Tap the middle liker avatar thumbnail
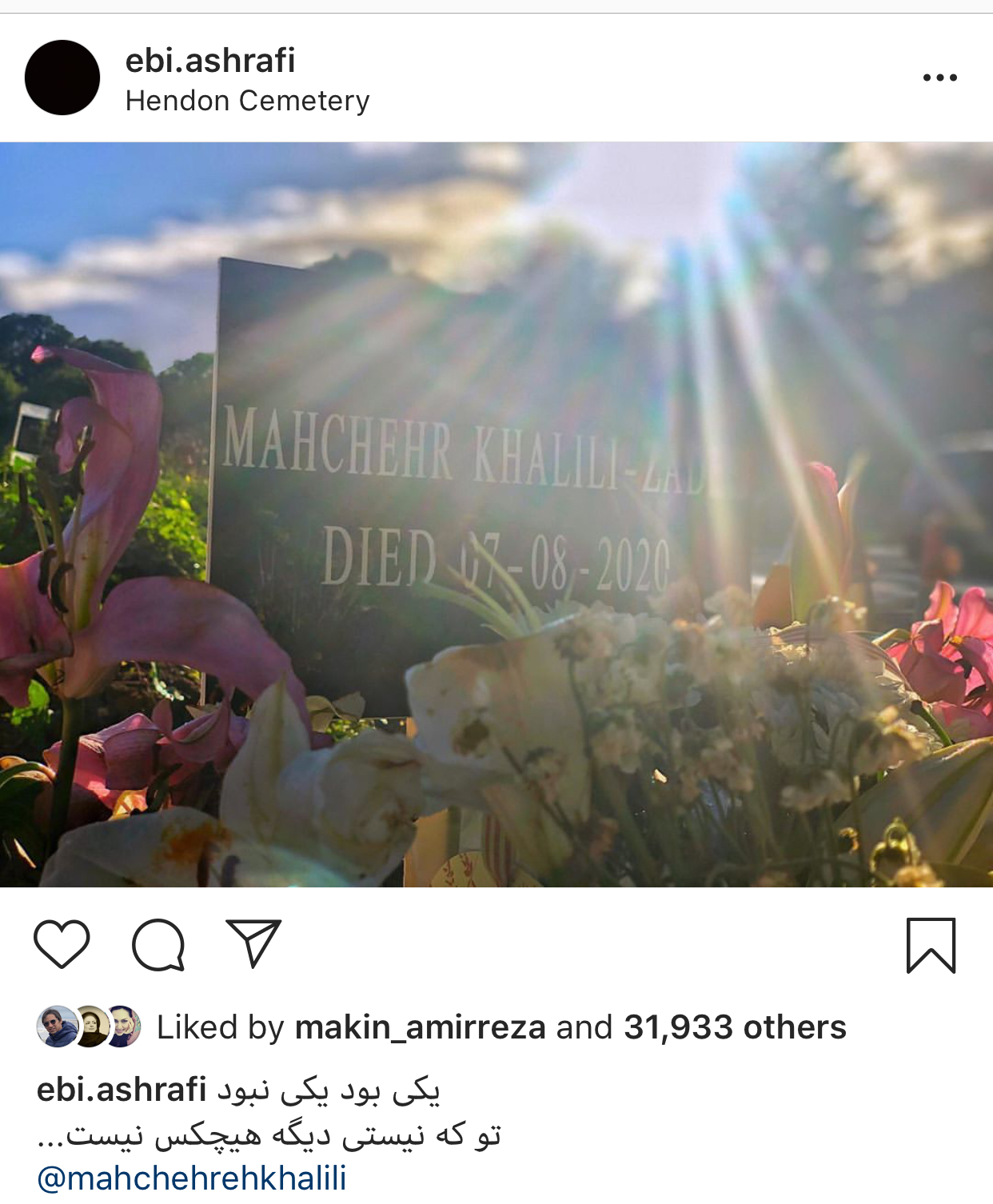 click(90, 1027)
